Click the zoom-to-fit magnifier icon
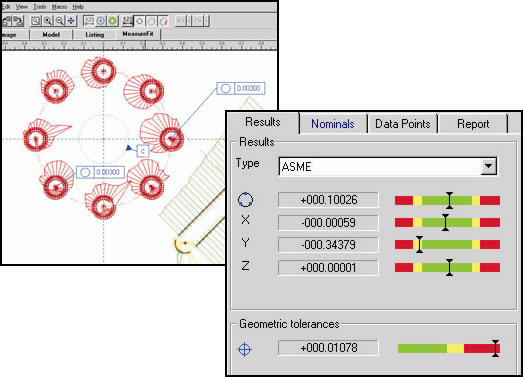The height and width of the screenshot is (377, 523). tap(35, 21)
